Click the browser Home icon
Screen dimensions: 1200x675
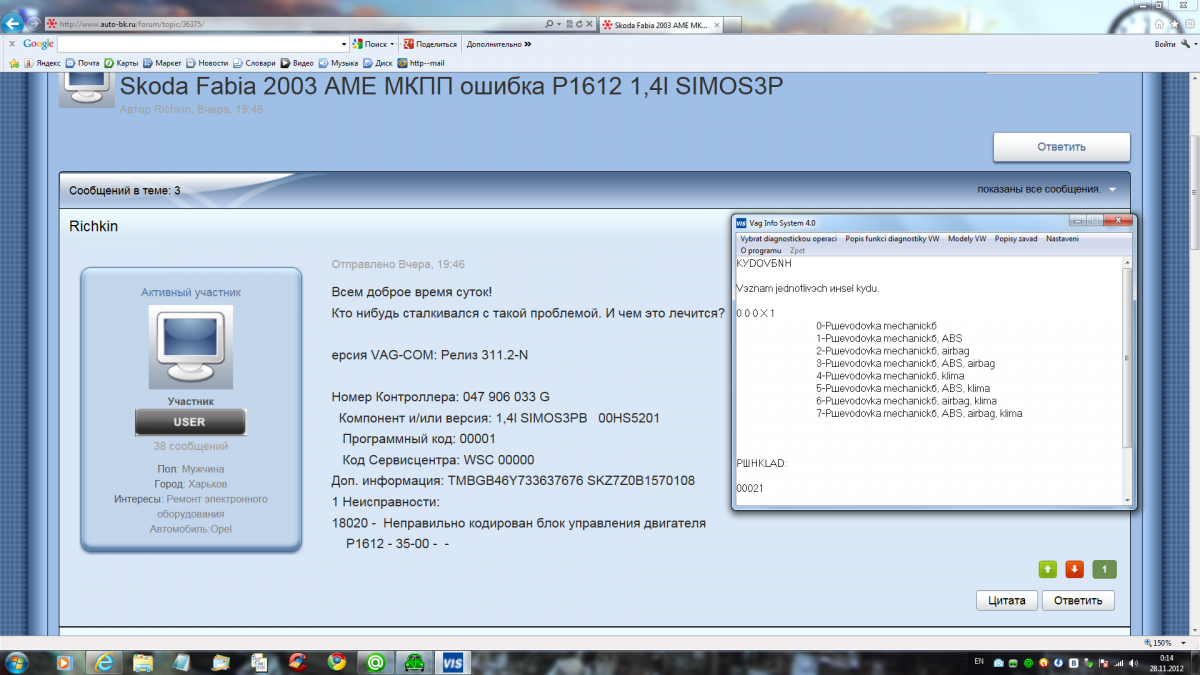click(x=1160, y=22)
